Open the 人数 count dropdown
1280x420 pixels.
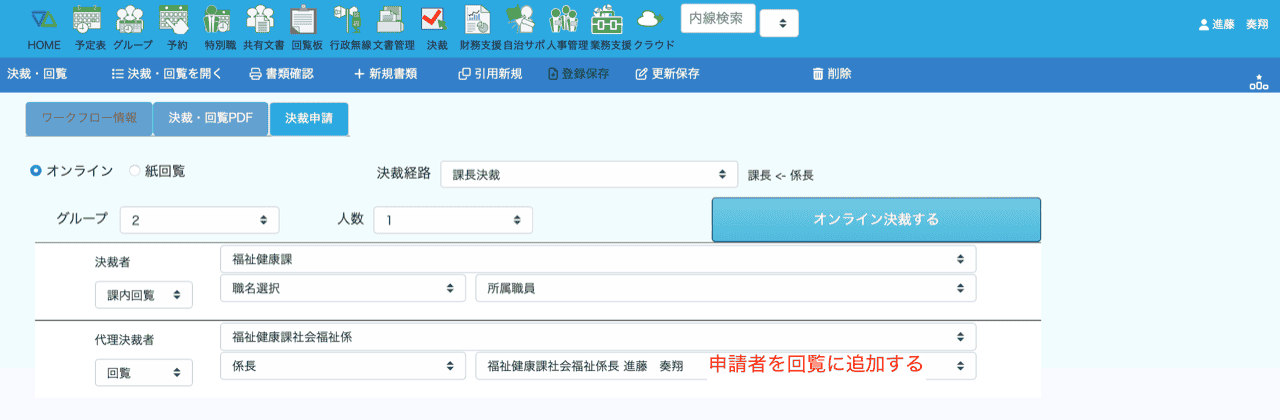(x=453, y=219)
